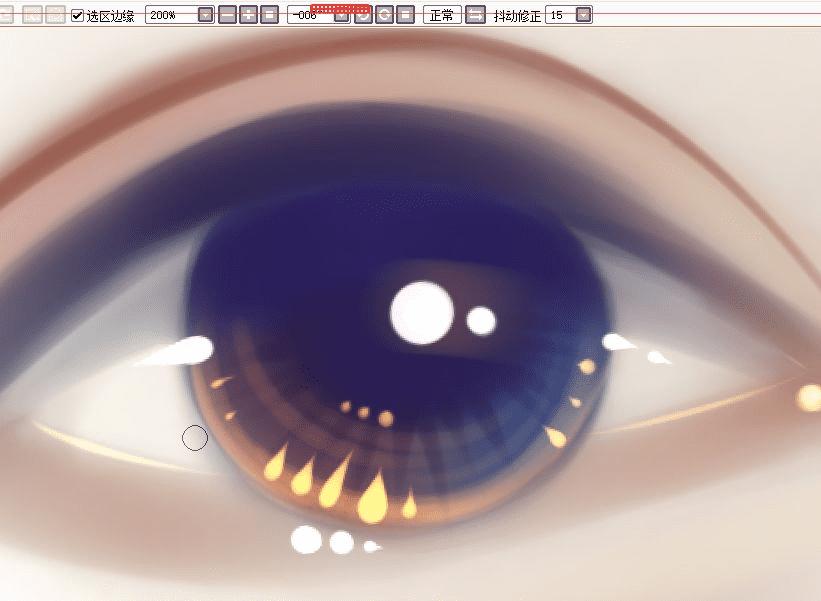Reset the zoom with the square button after plus

pos(269,15)
